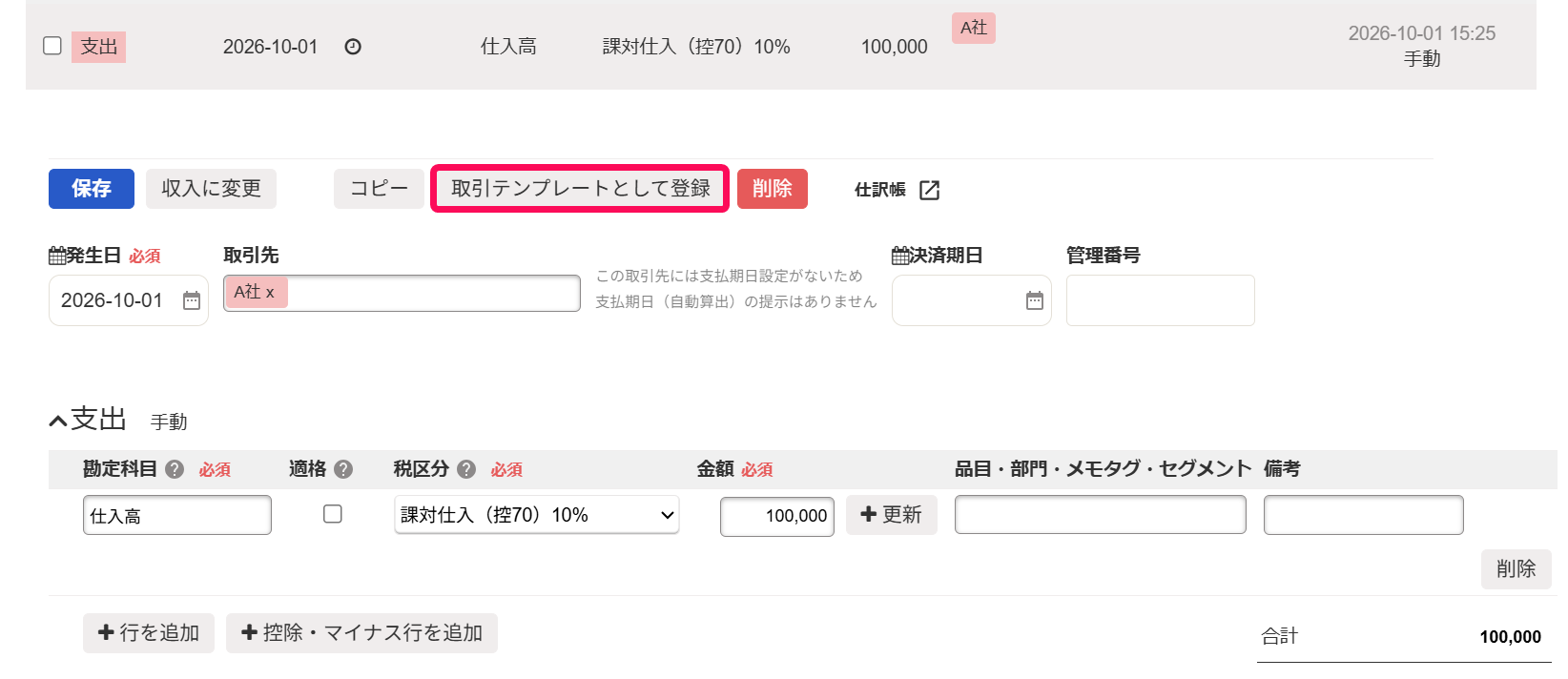Image resolution: width=1568 pixels, height=679 pixels.
Task: Click into the 備考 input field
Action: click(x=1364, y=515)
